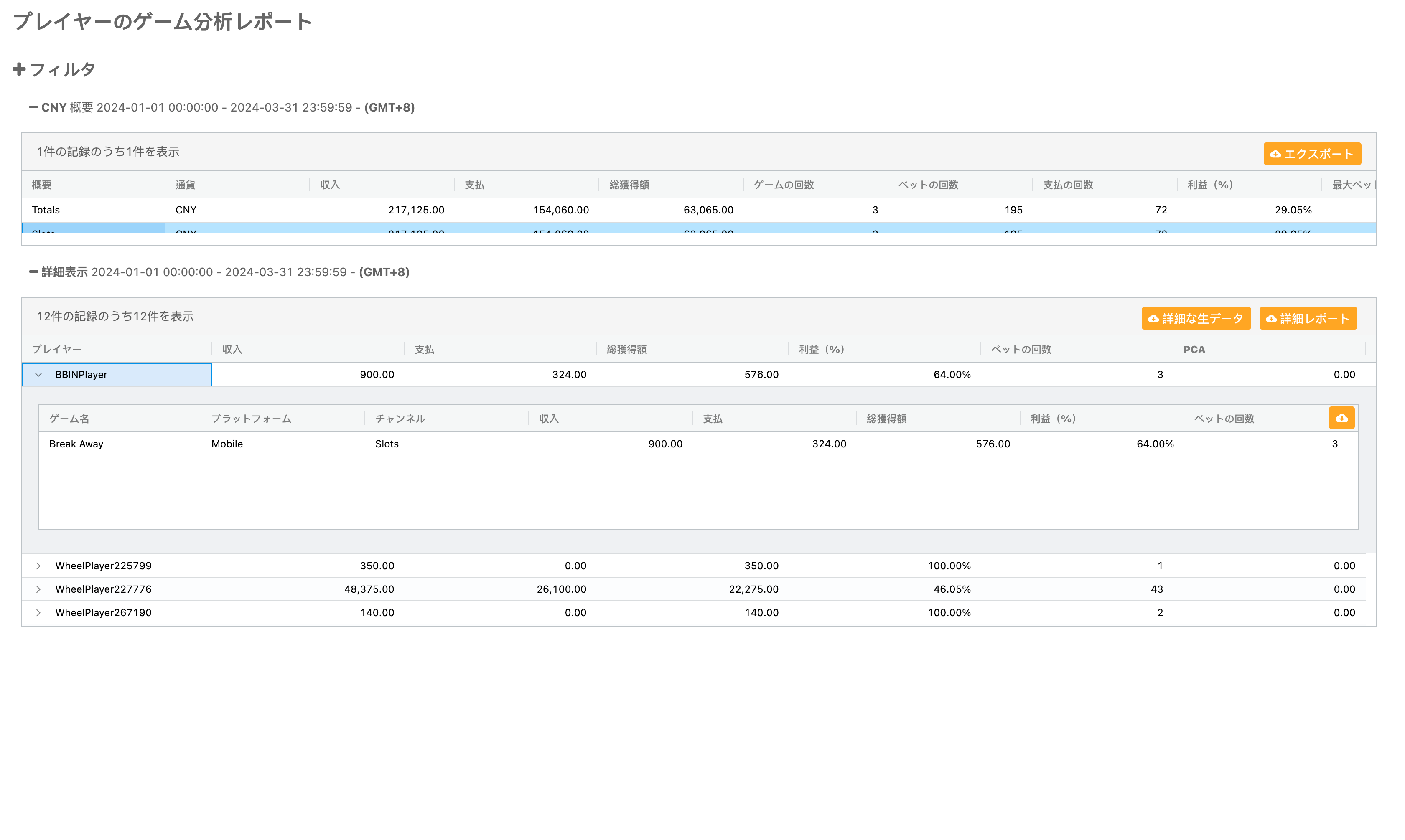Image resolution: width=1405 pixels, height=840 pixels.
Task: Sort by the ゲームの回数 column header
Action: [783, 185]
